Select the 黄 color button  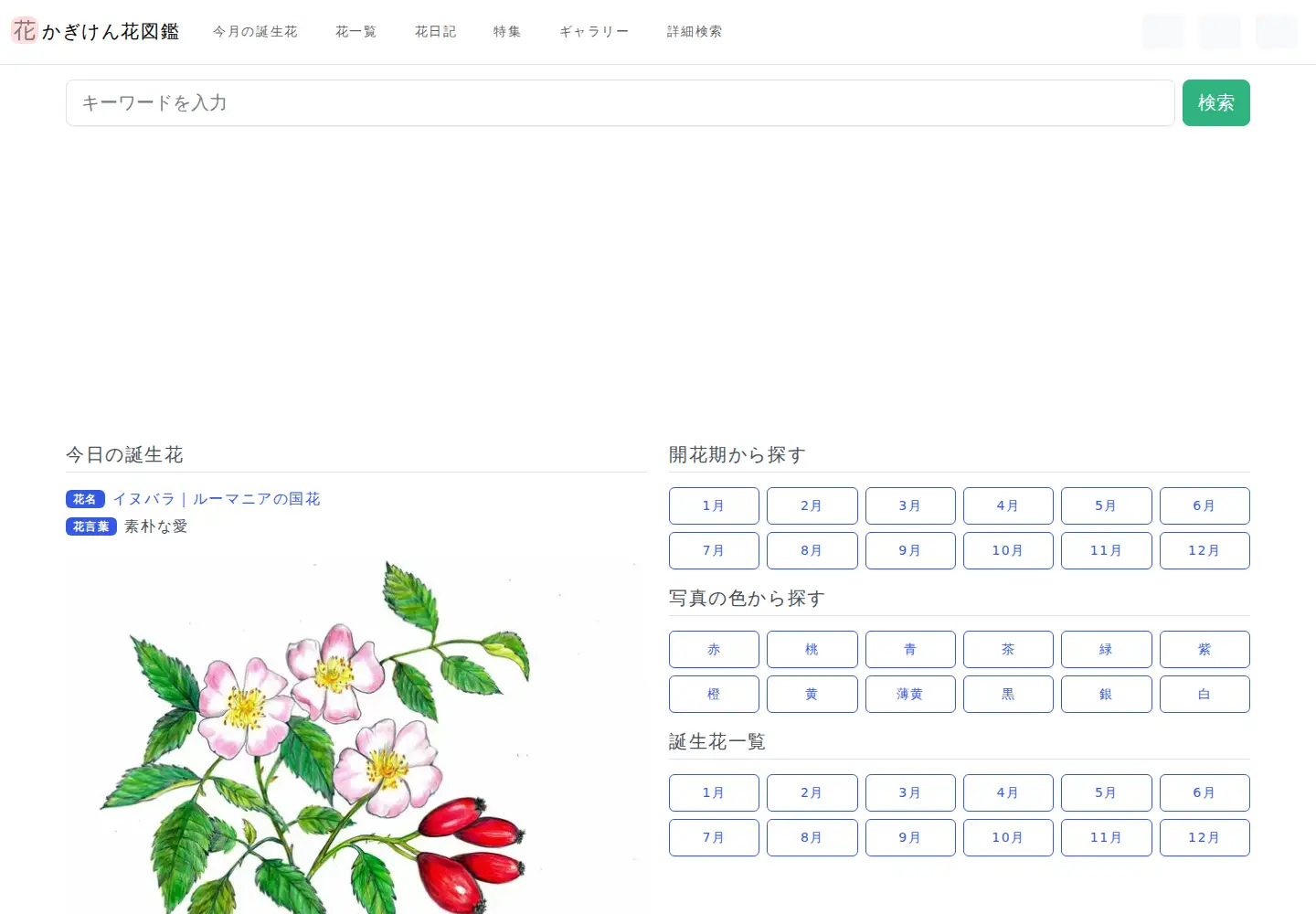[x=812, y=694]
